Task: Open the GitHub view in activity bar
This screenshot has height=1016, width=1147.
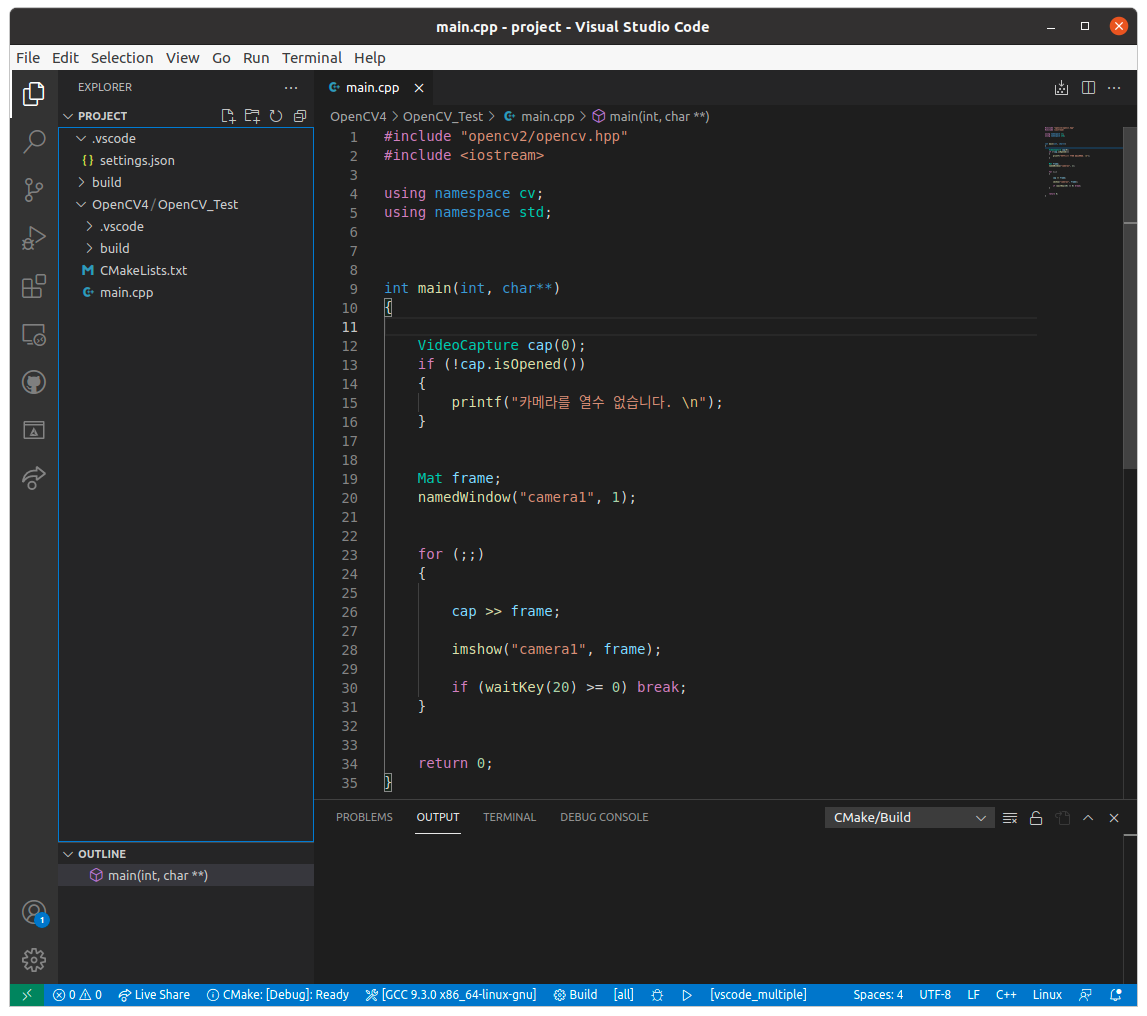Action: pyautogui.click(x=34, y=383)
